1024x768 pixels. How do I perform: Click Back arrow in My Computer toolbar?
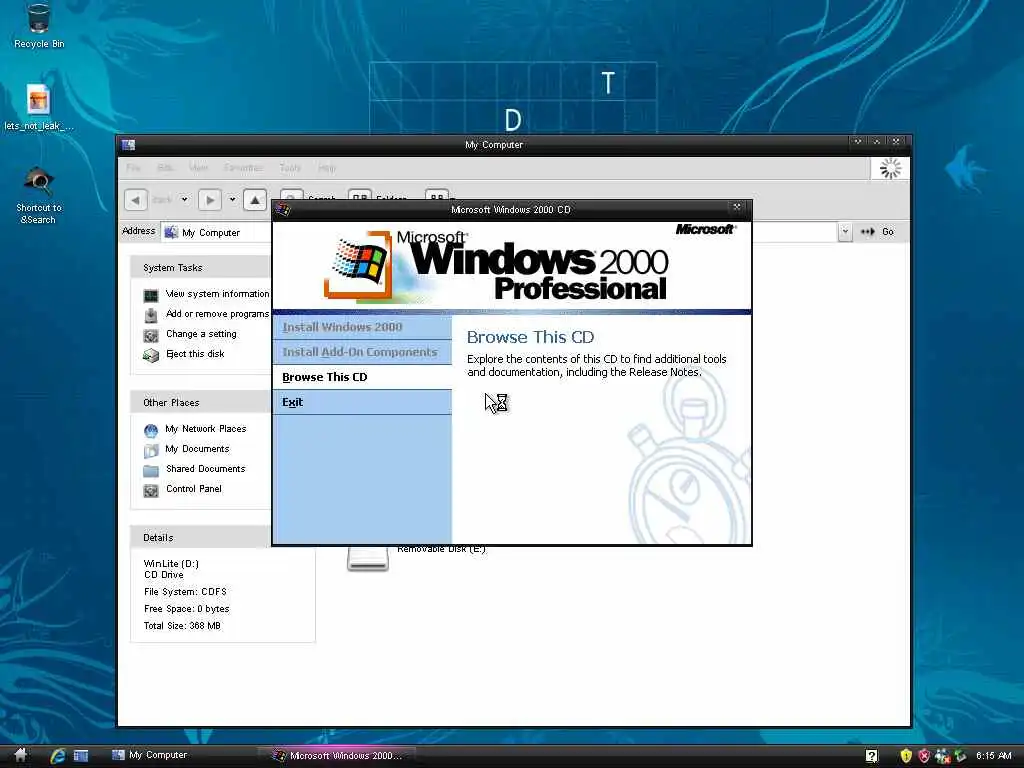[x=135, y=200]
